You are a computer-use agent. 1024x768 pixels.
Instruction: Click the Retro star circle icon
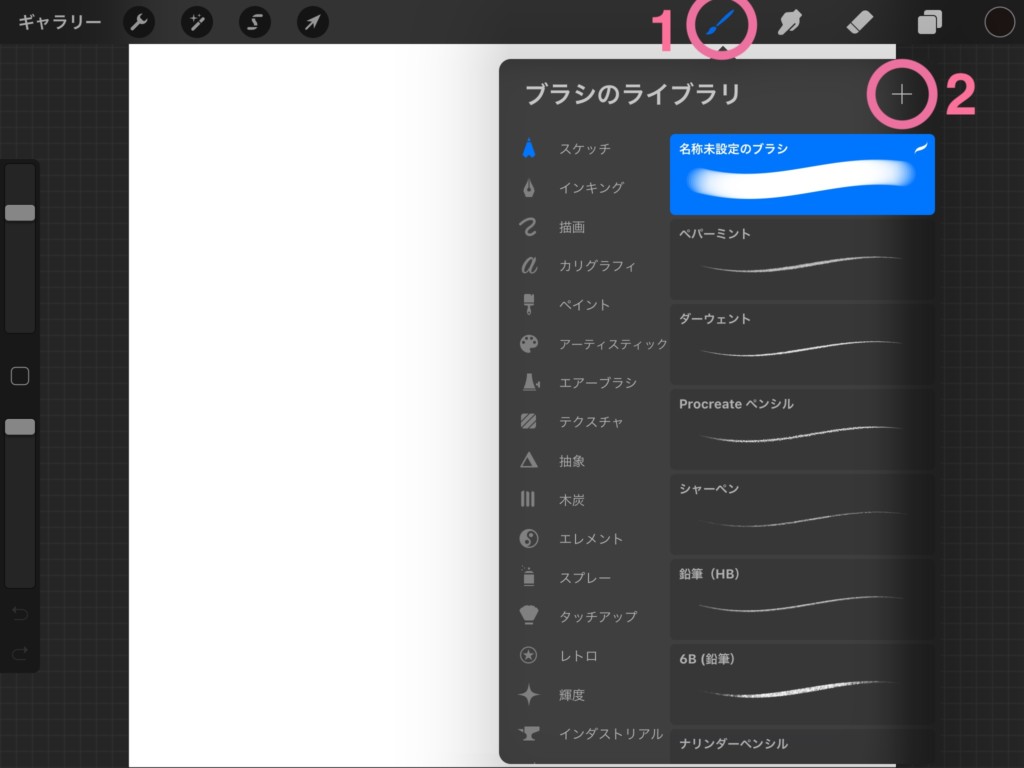[528, 655]
